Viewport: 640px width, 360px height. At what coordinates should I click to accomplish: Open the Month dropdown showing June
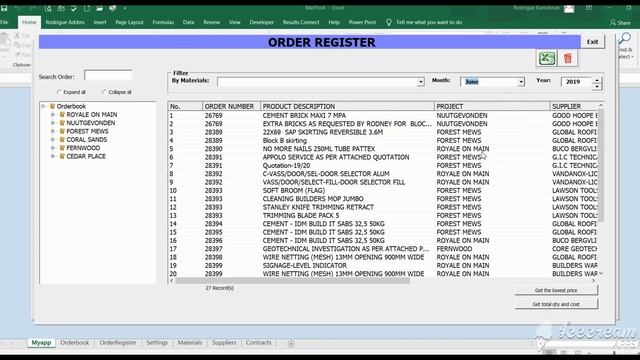[x=521, y=82]
